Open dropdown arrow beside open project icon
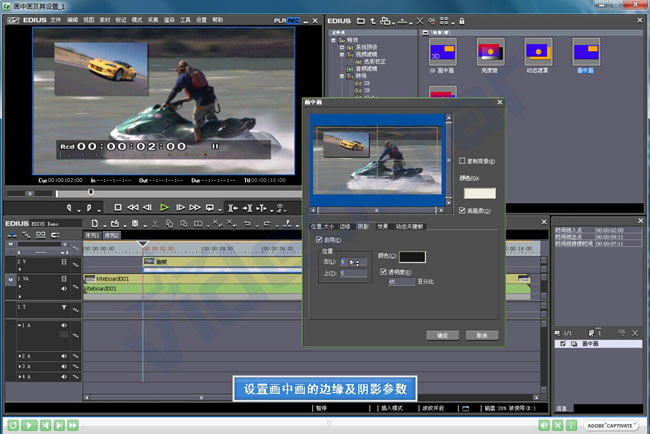The height and width of the screenshot is (434, 650). point(125,226)
